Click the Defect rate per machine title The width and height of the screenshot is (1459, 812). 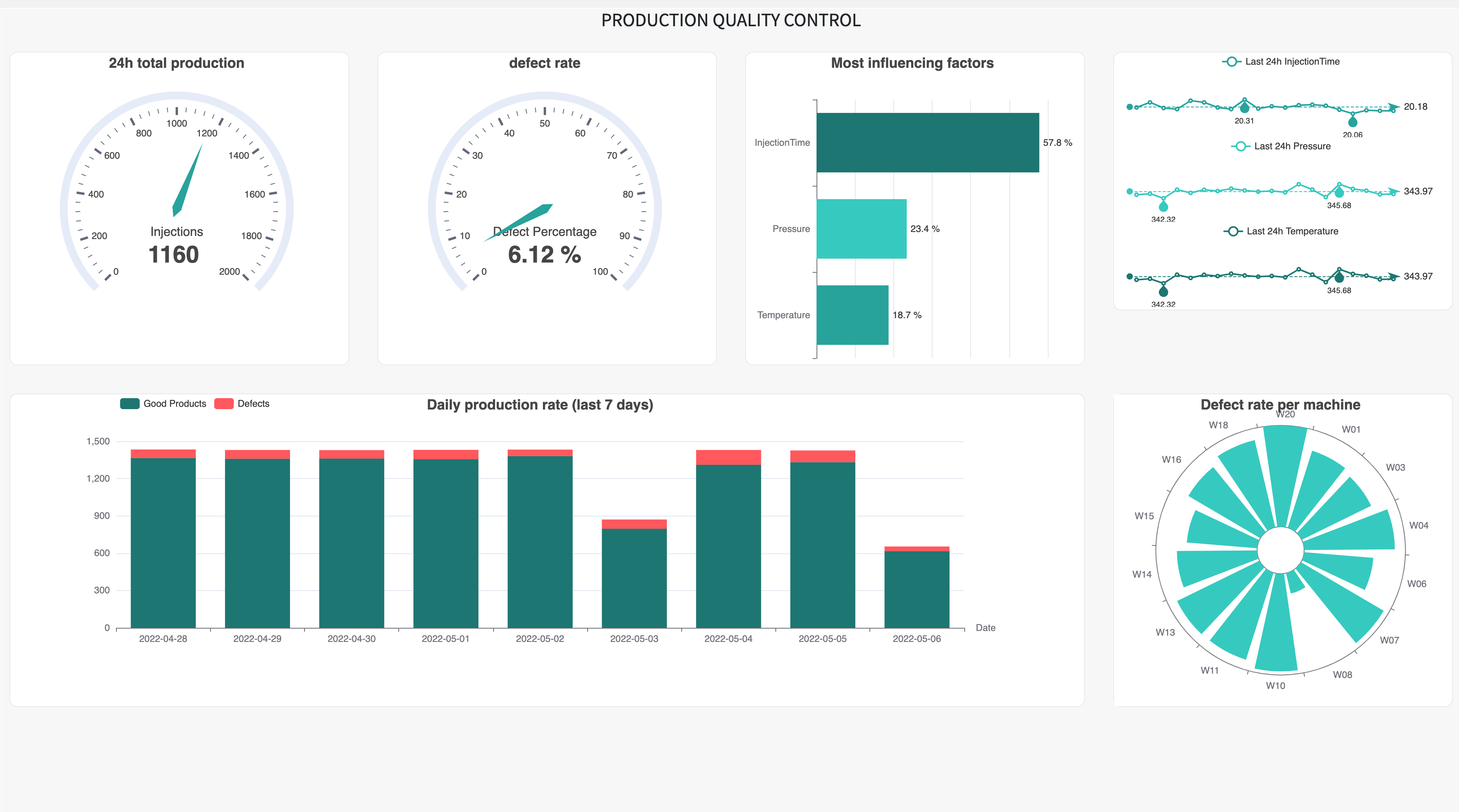(x=1281, y=404)
